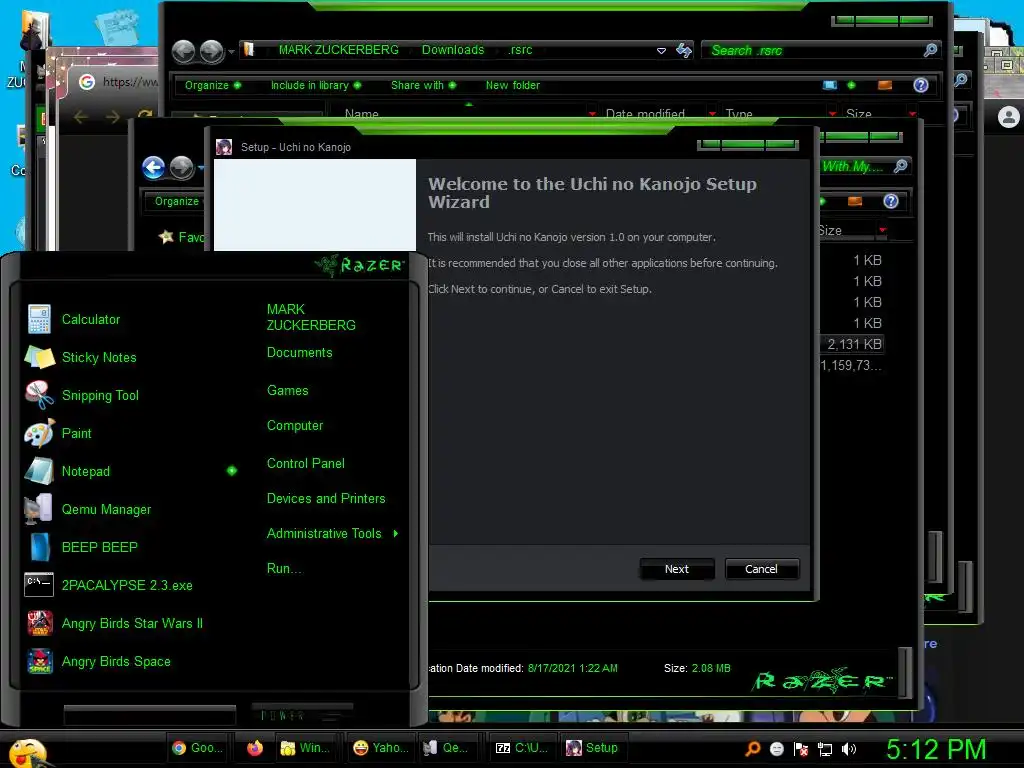Open the Include in library dropdown
1024x768 pixels.
315,85
